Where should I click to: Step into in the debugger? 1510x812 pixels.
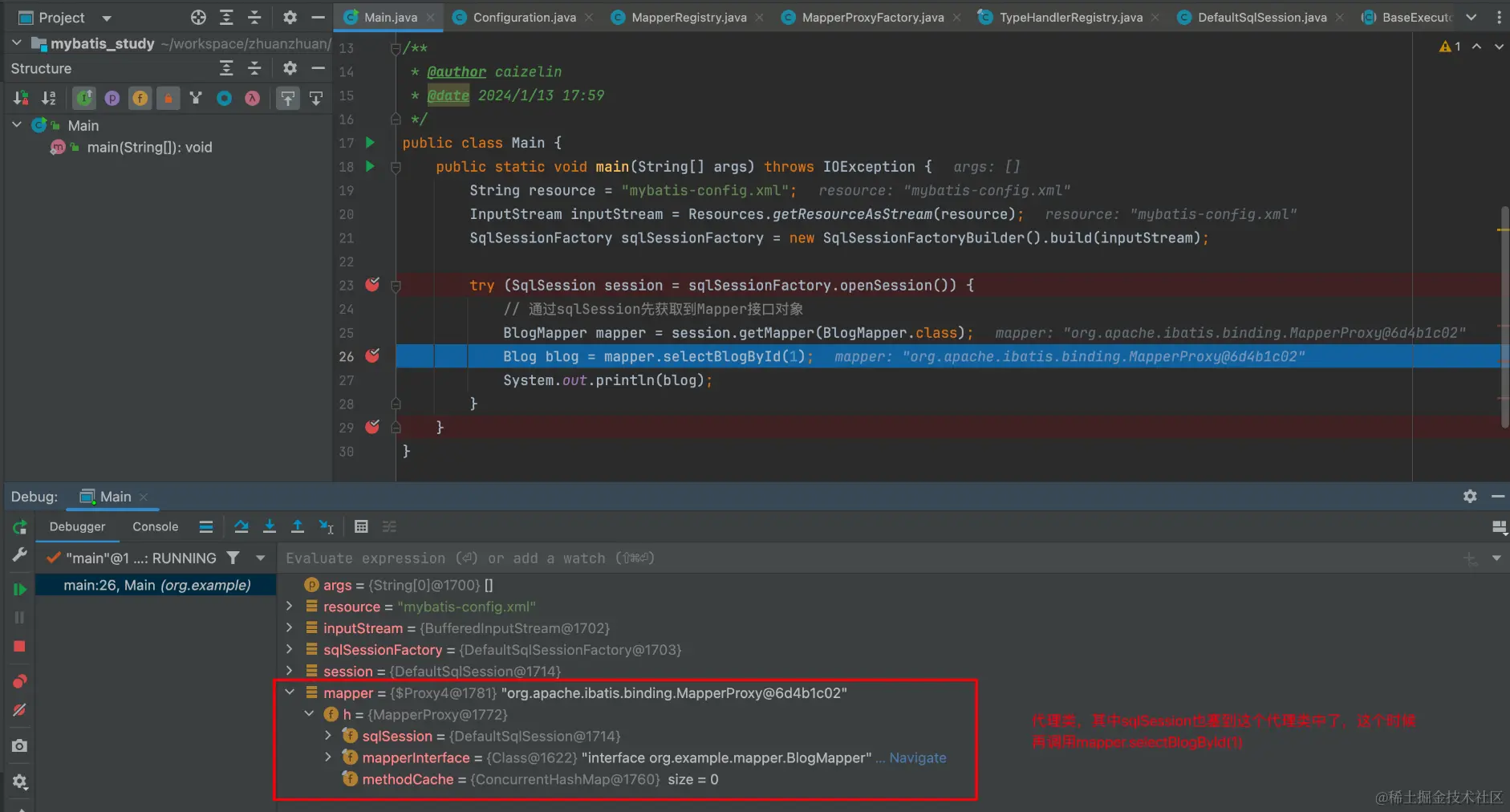[x=270, y=526]
